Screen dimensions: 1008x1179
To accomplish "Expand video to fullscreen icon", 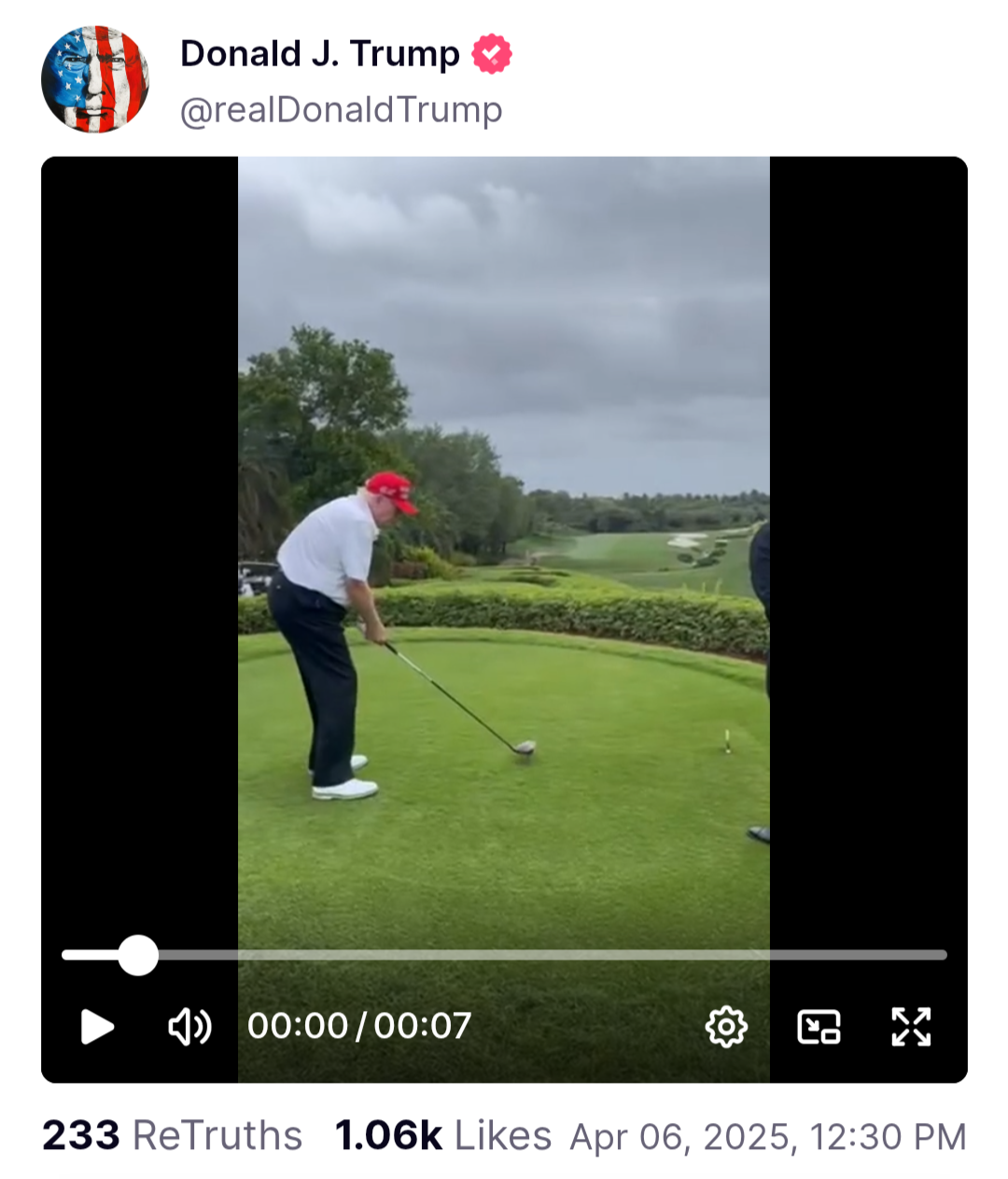I will point(911,1027).
